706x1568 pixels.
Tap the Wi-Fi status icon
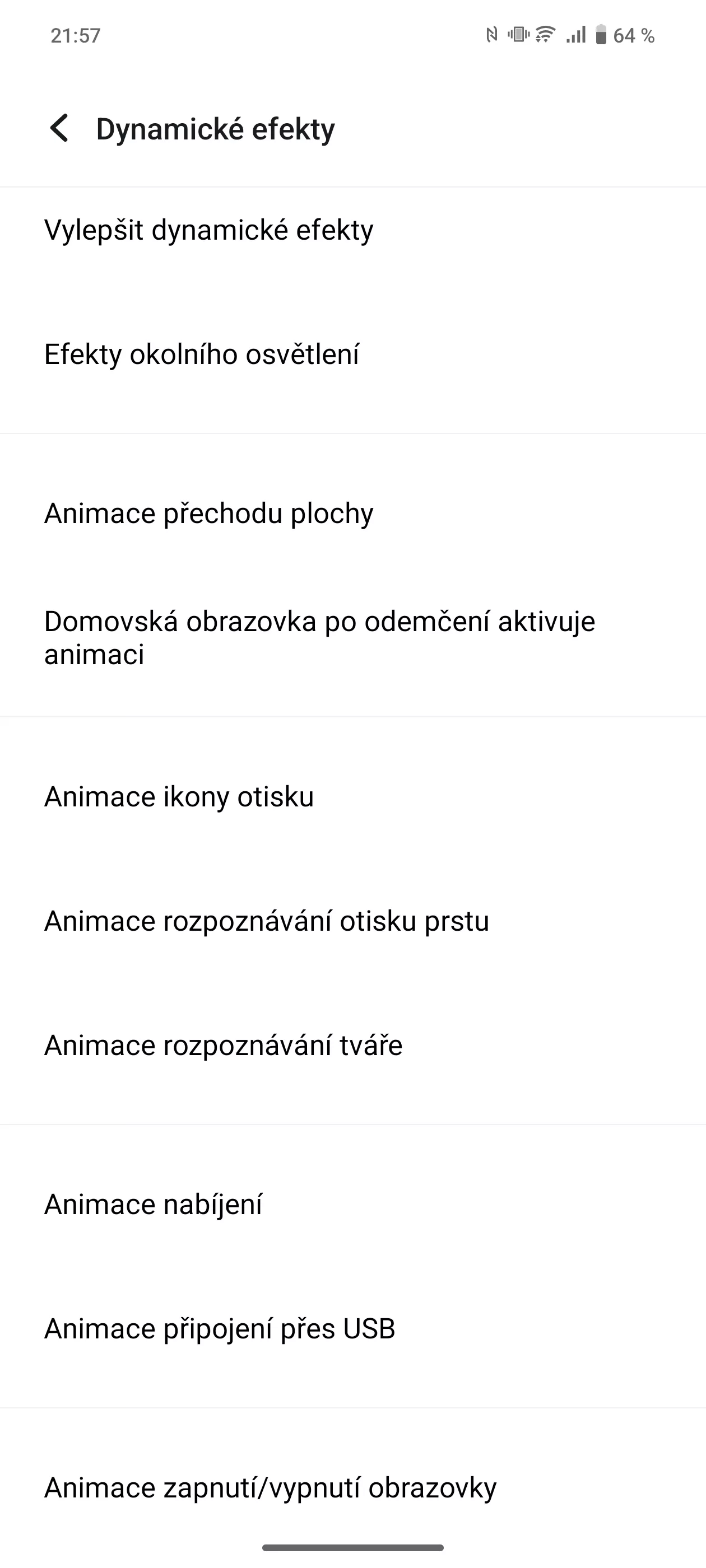click(x=545, y=35)
